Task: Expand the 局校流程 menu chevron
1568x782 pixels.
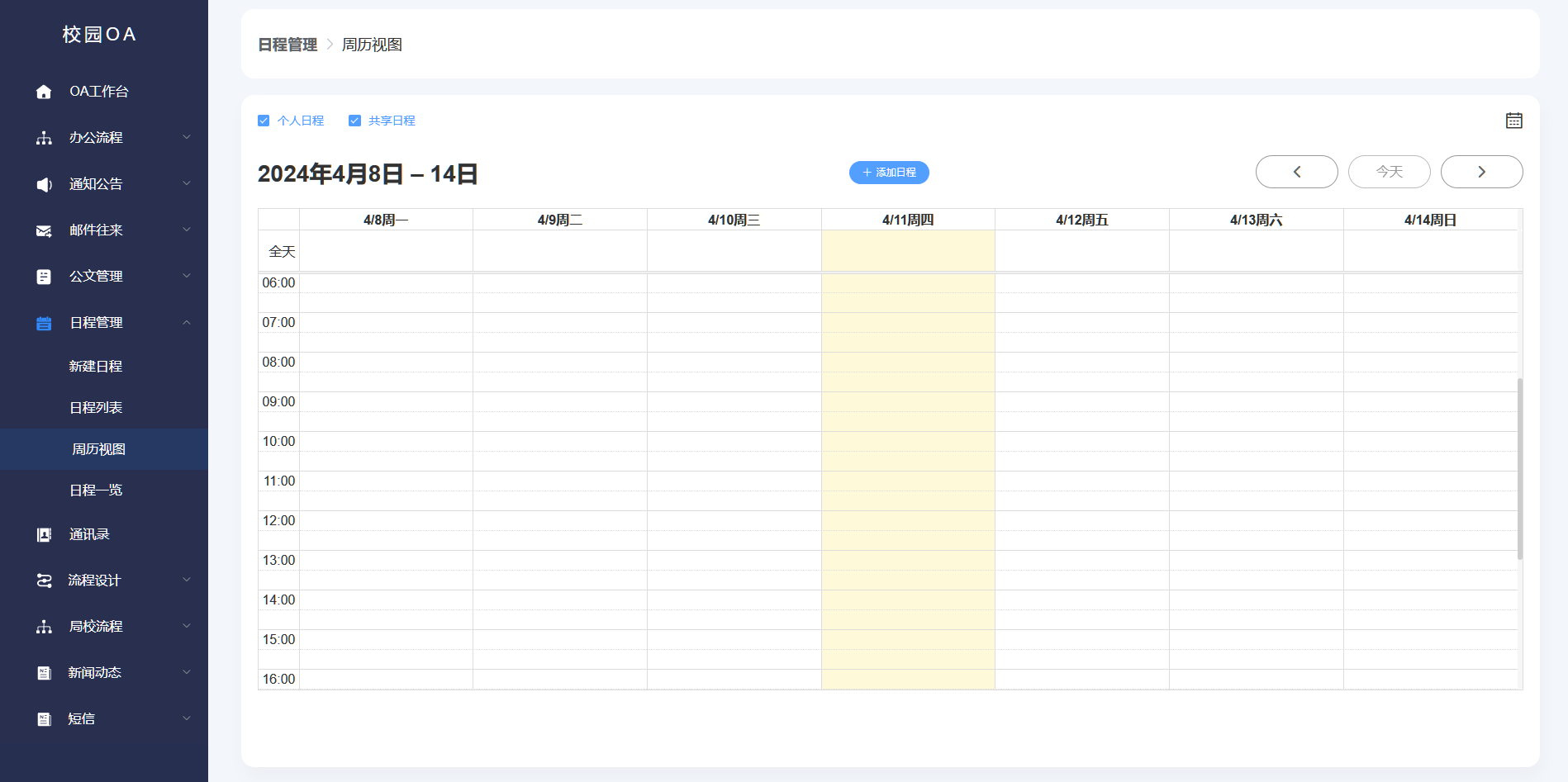Action: click(187, 626)
